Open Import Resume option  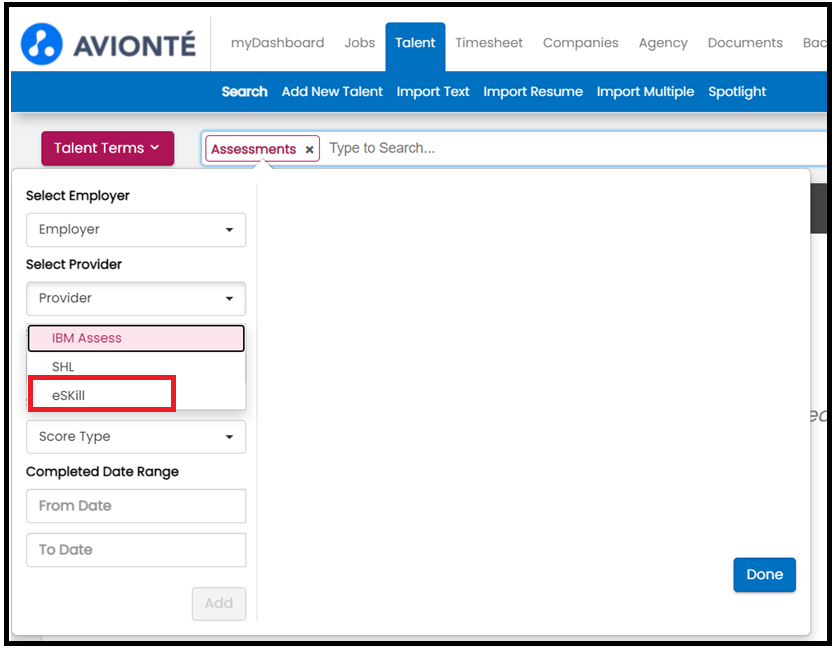[x=533, y=92]
